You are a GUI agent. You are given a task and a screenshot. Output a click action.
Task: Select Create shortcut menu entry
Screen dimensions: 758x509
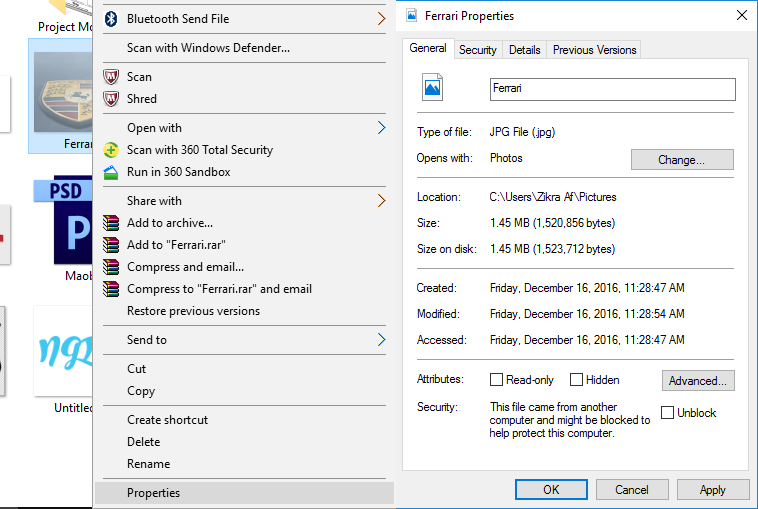point(244,420)
